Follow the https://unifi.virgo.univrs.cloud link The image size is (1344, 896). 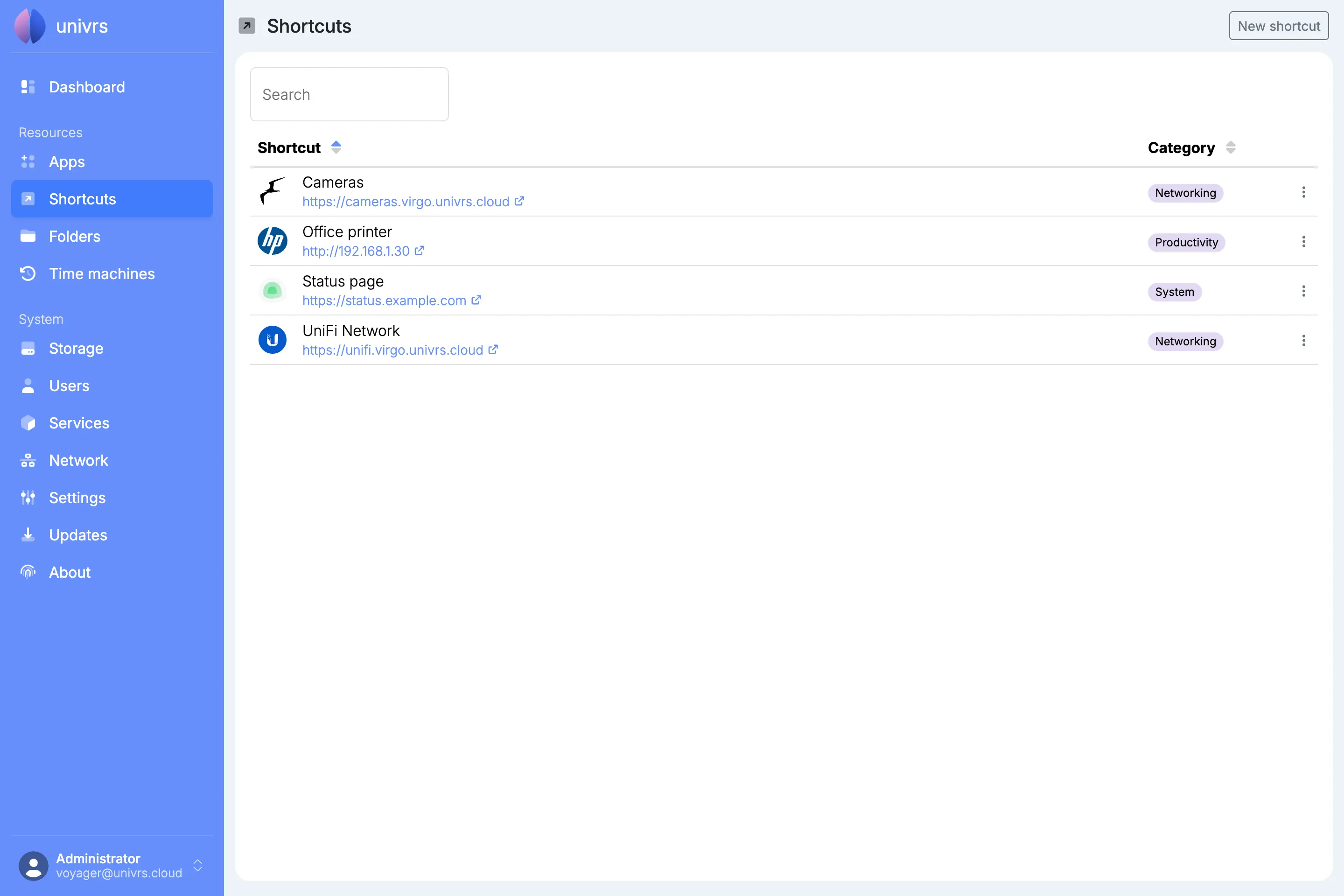pos(393,350)
